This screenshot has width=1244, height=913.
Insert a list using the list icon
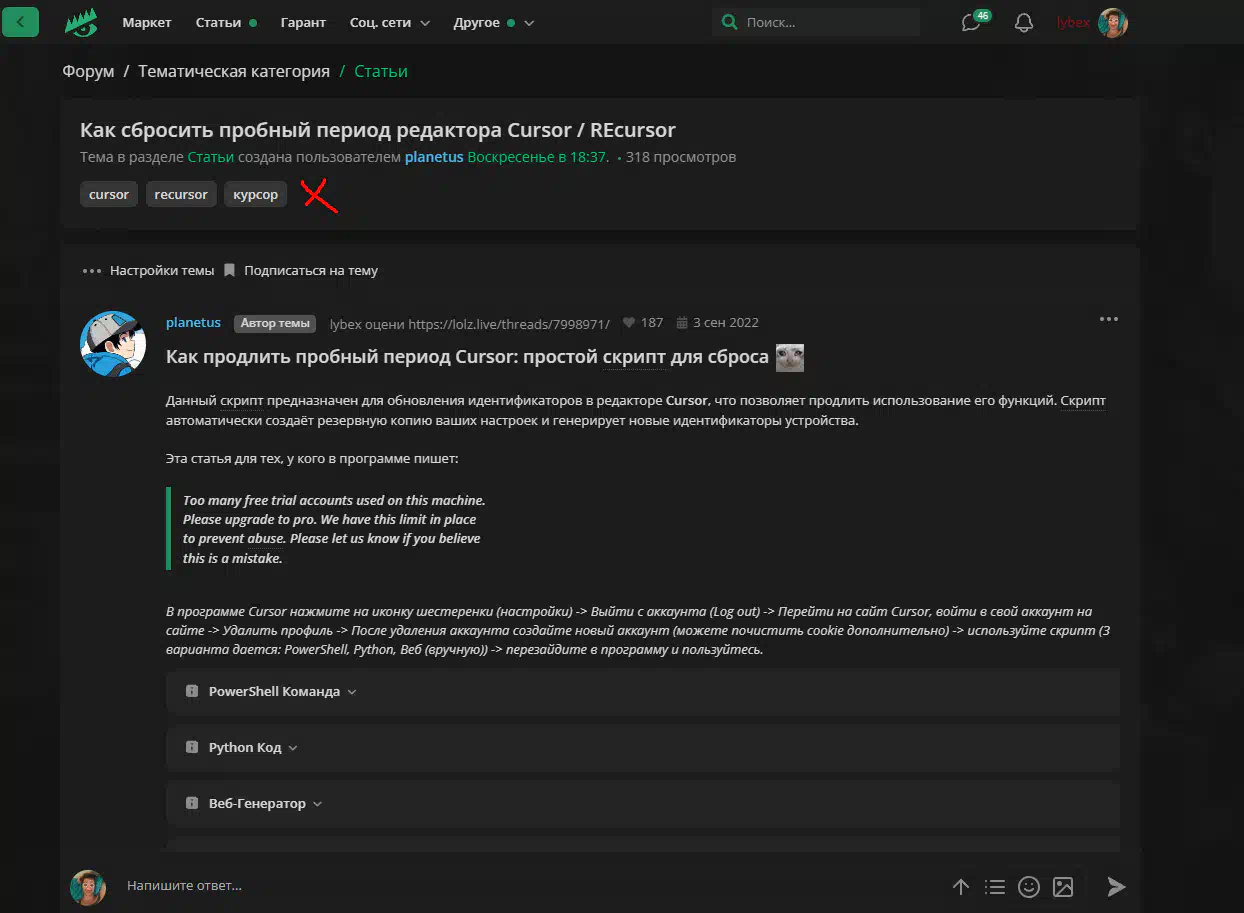click(994, 886)
